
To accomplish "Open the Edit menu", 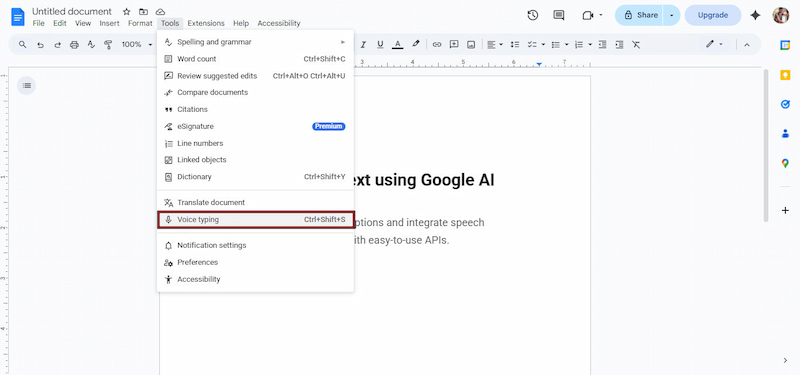I will (60, 23).
